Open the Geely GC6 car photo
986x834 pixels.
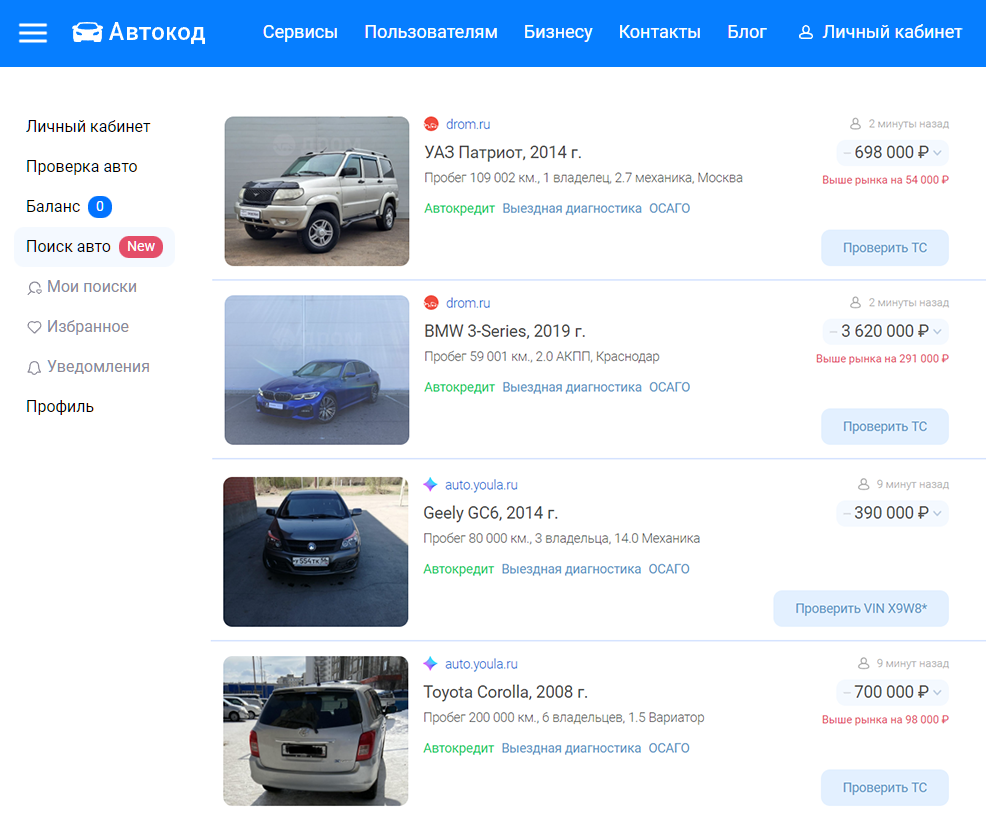click(316, 552)
